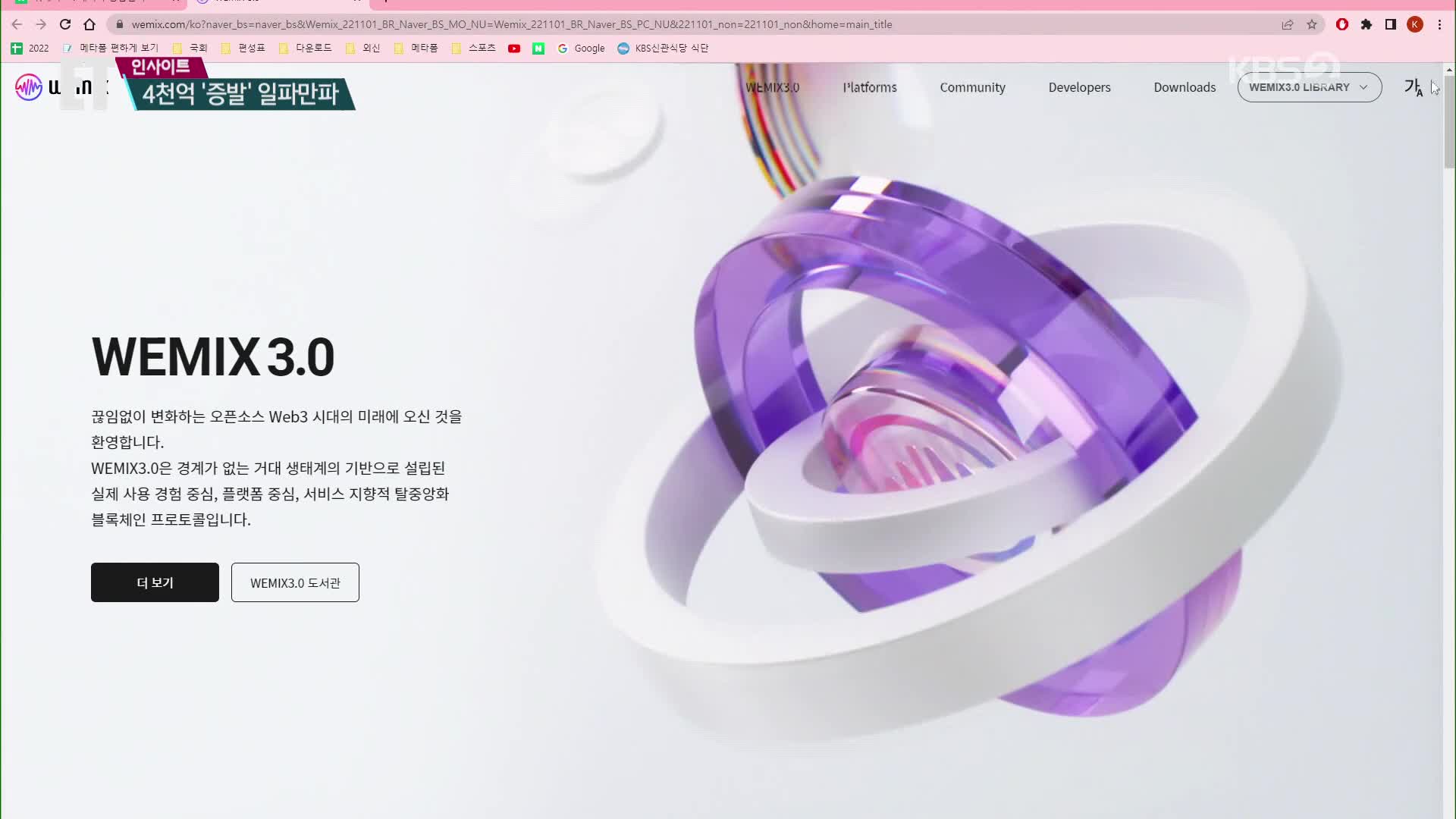
Task: Open the browser home page
Action: 89,24
